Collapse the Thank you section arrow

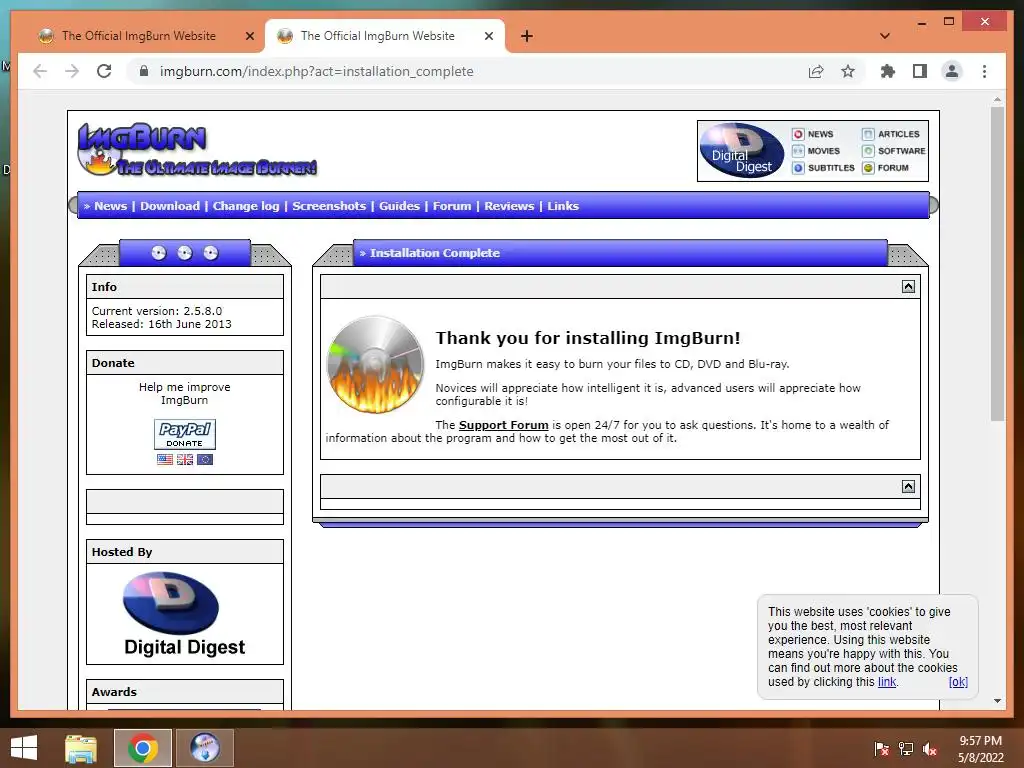pyautogui.click(x=908, y=287)
